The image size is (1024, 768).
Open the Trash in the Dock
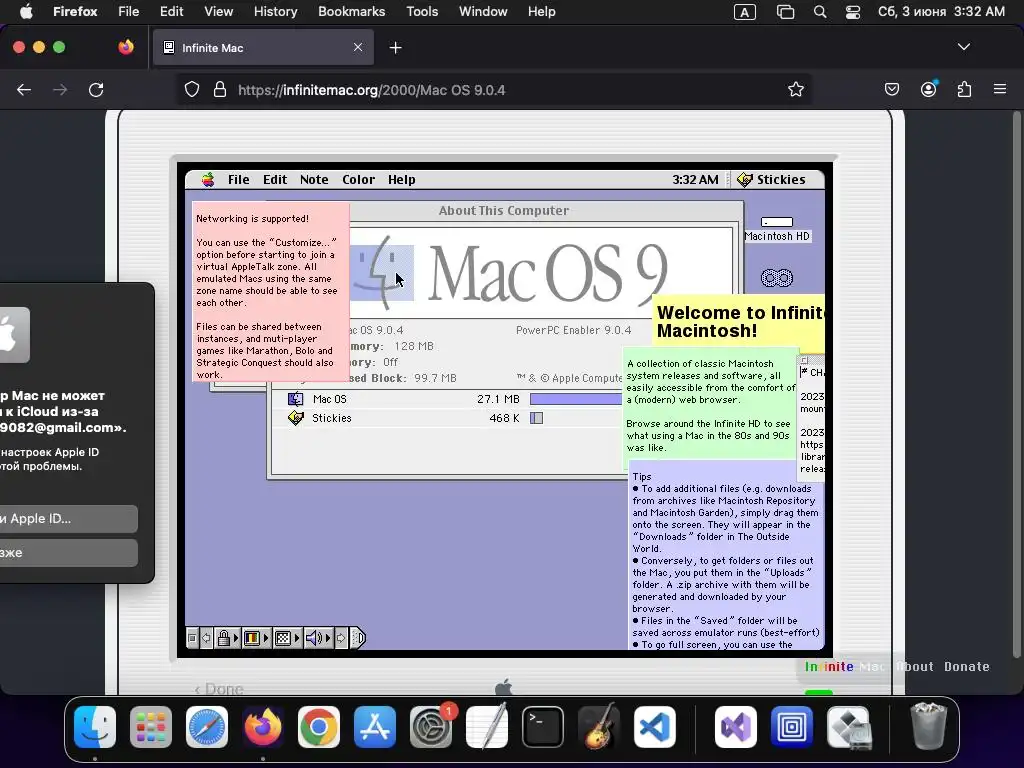coord(928,727)
